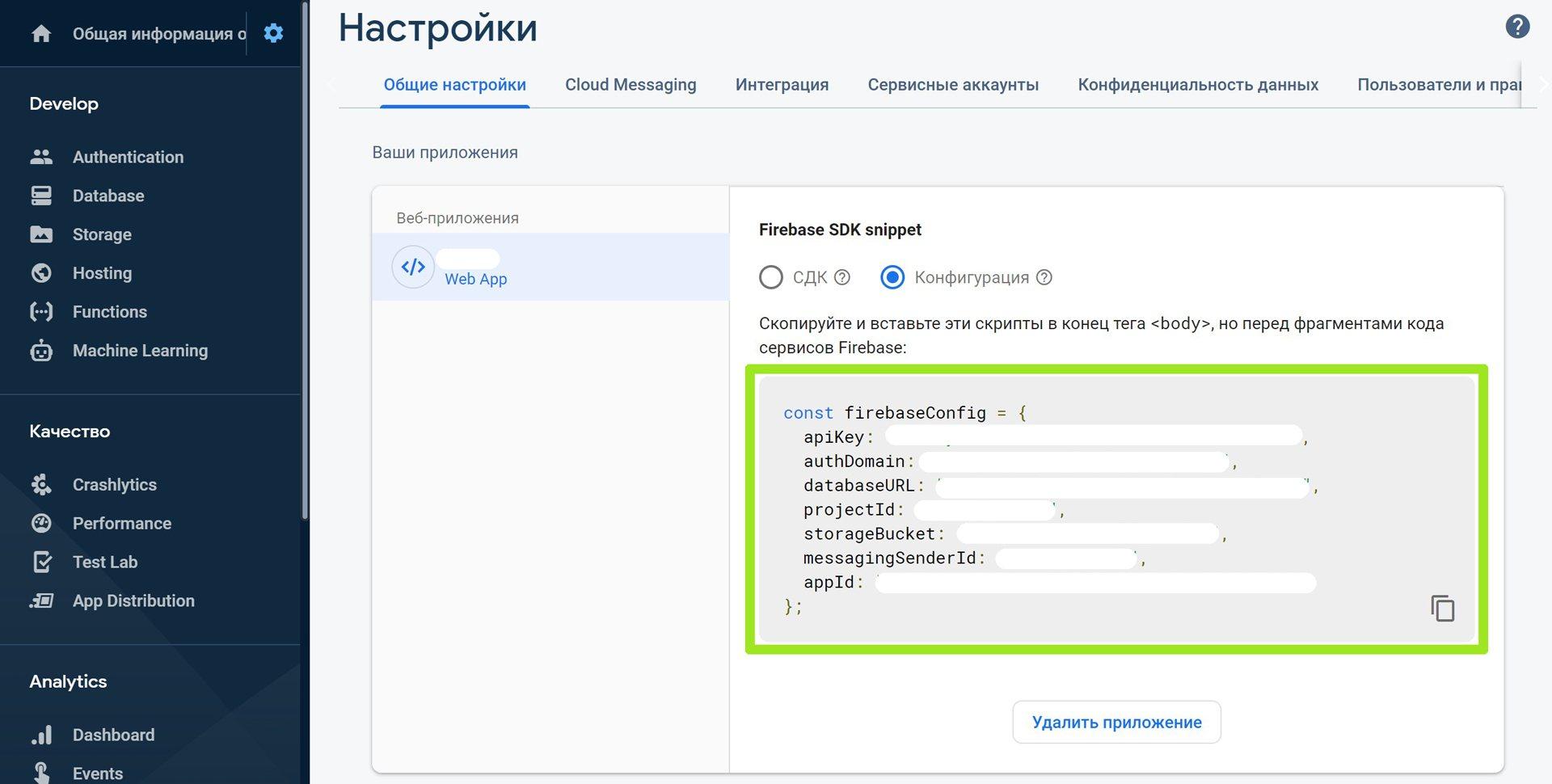Screen dimensions: 1552x784
Task: Click the Dashboard bar chart icon
Action: point(41,736)
